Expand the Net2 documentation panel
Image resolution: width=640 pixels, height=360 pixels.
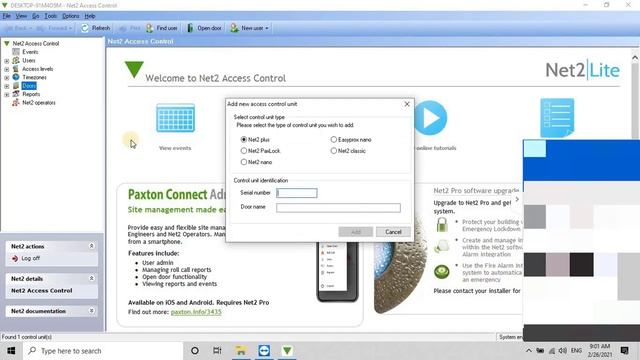pos(91,311)
